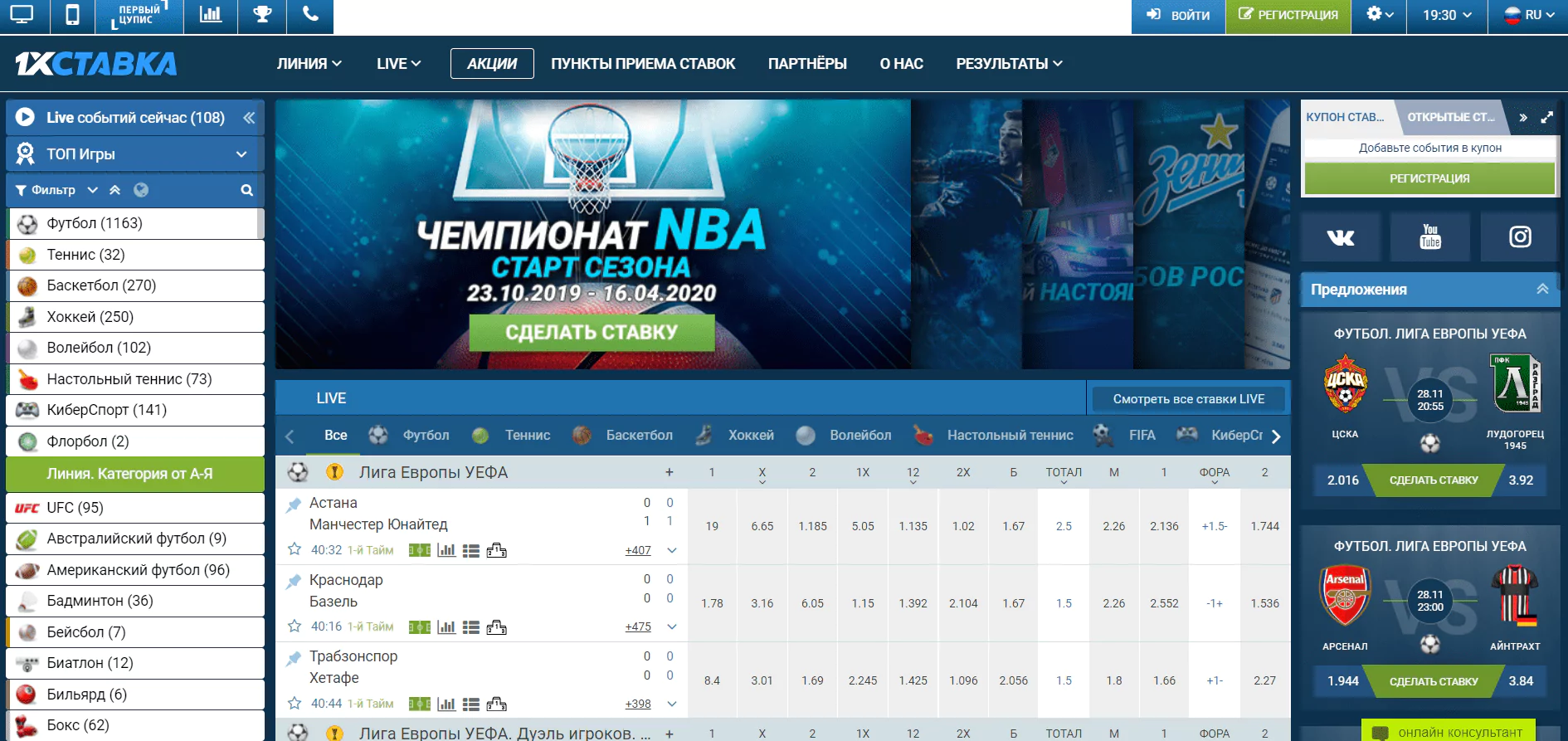Open the phone callback icon
The height and width of the screenshot is (741, 1568).
point(310,14)
